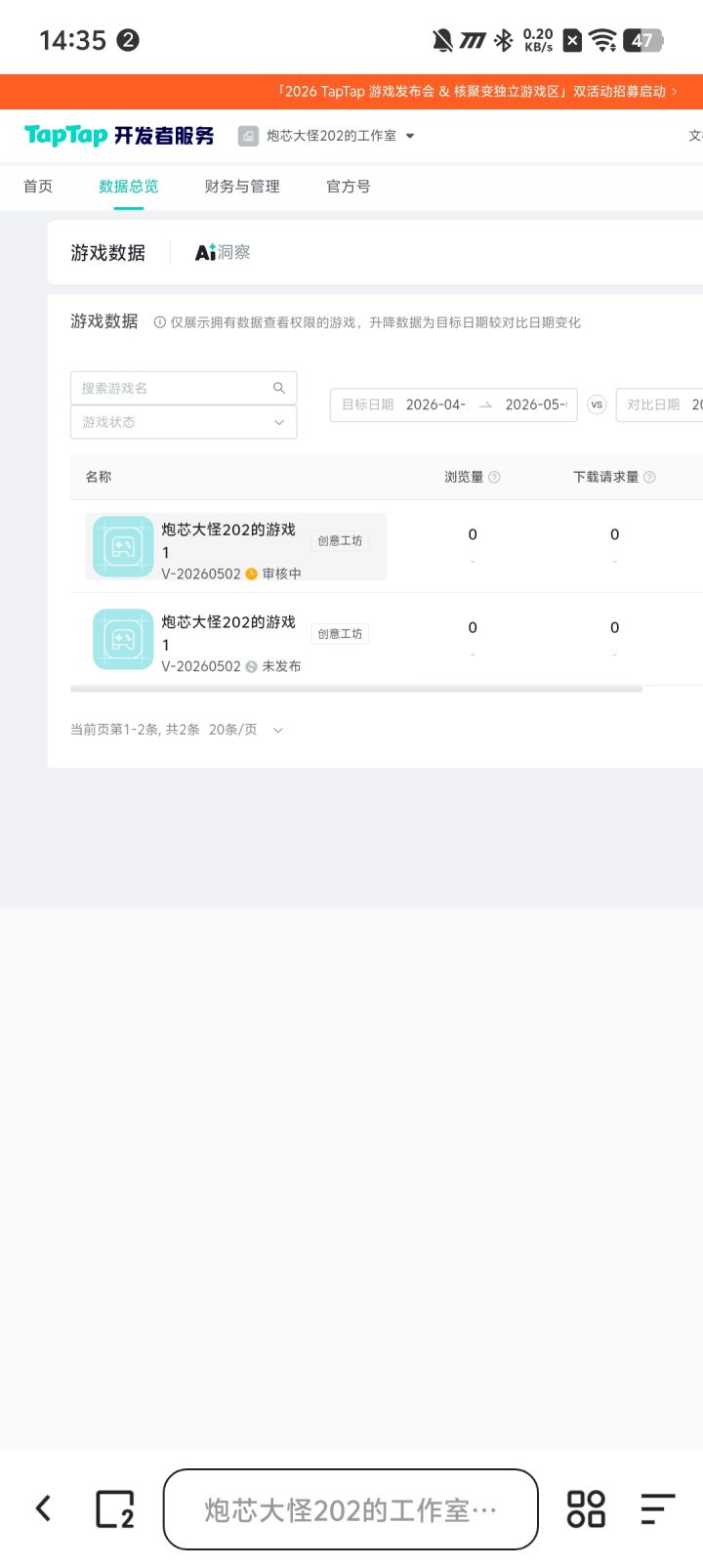
Task: Click the info icon beside 游戏数据 note
Action: (x=160, y=322)
